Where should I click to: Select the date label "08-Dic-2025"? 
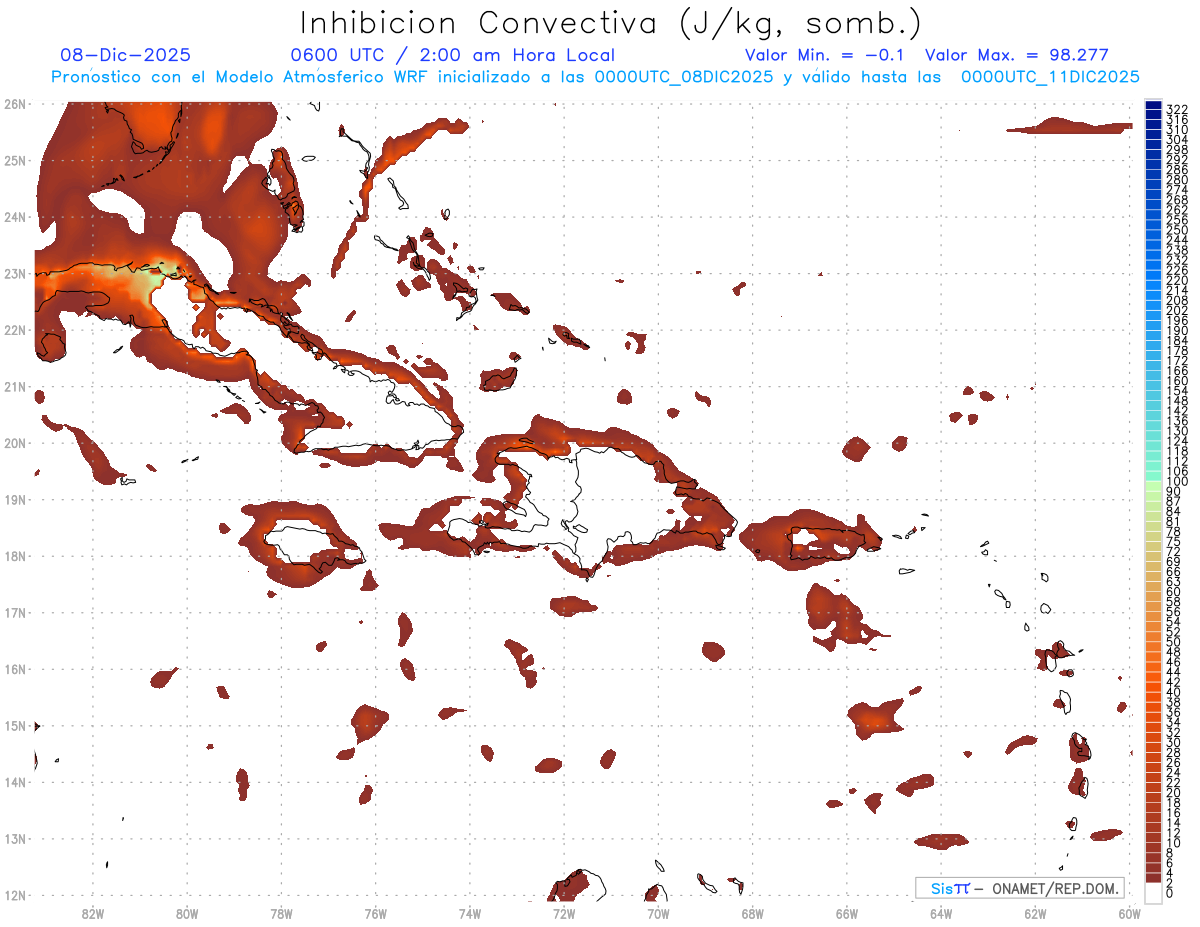pos(125,56)
